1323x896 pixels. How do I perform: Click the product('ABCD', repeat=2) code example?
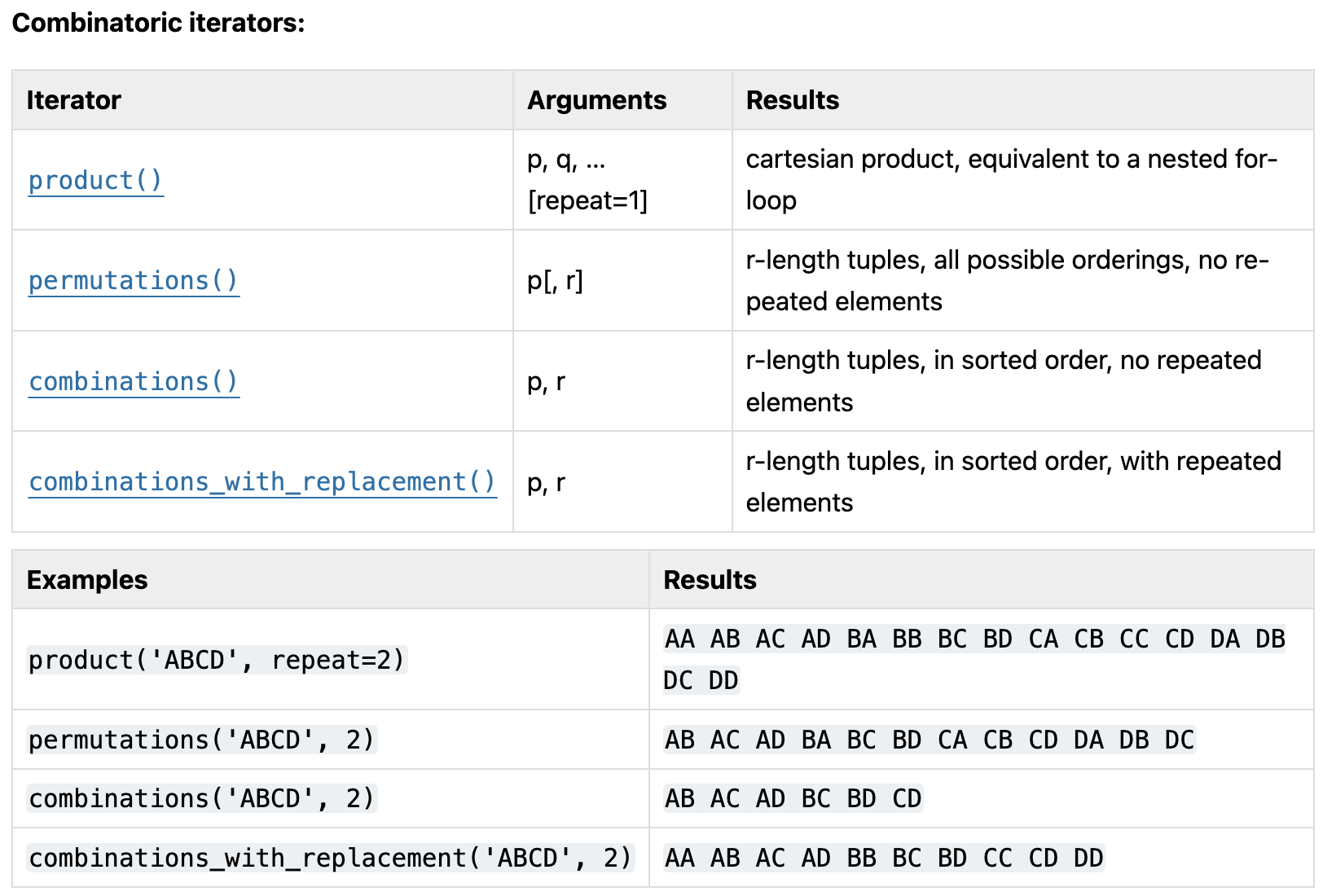click(x=217, y=660)
